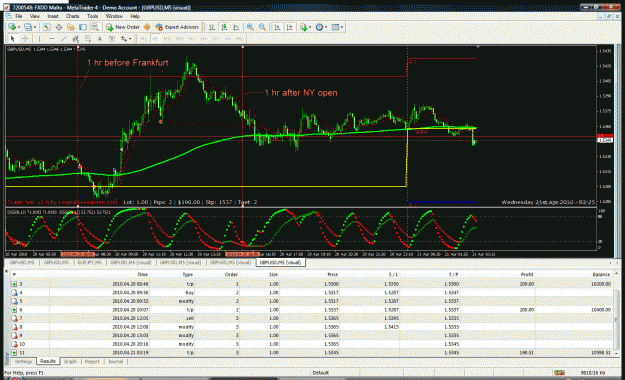Viewport: 625px width, 380px height.
Task: Open the Tools menu
Action: (x=92, y=16)
